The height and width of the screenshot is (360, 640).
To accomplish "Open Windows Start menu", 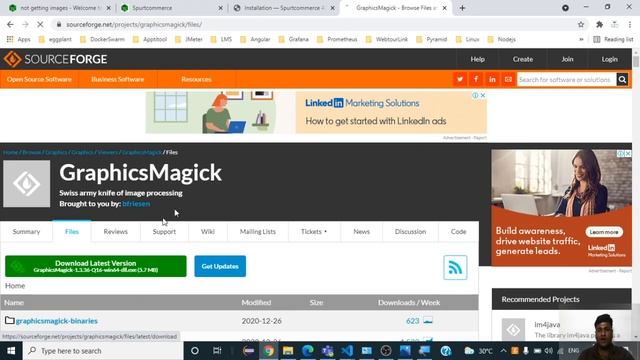I will pos(11,351).
